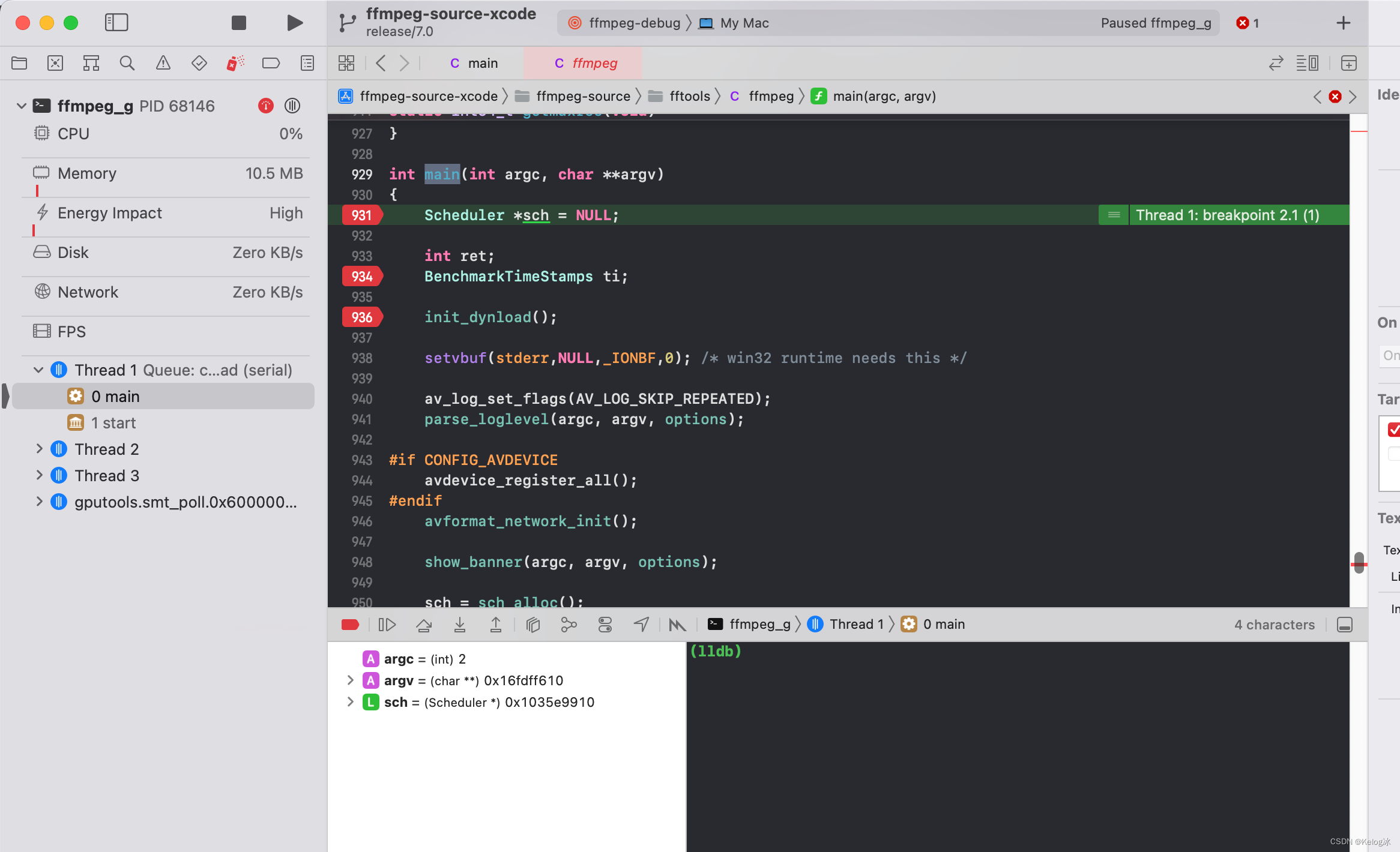Open the Issue navigator warning icon
The width and height of the screenshot is (1400, 852).
click(x=163, y=63)
